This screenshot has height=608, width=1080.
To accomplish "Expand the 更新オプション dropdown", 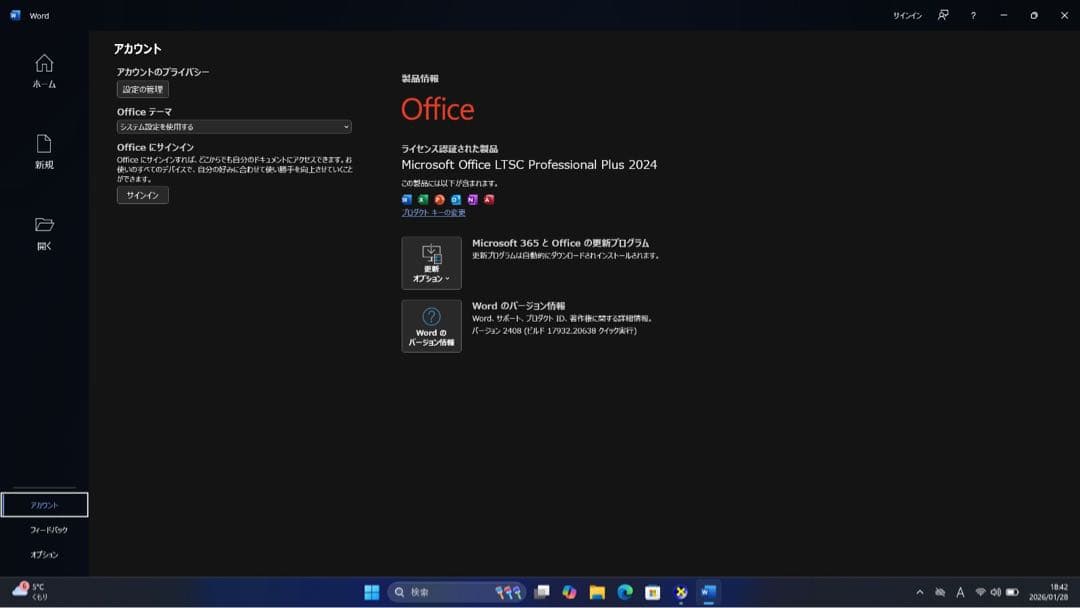I will (x=431, y=262).
